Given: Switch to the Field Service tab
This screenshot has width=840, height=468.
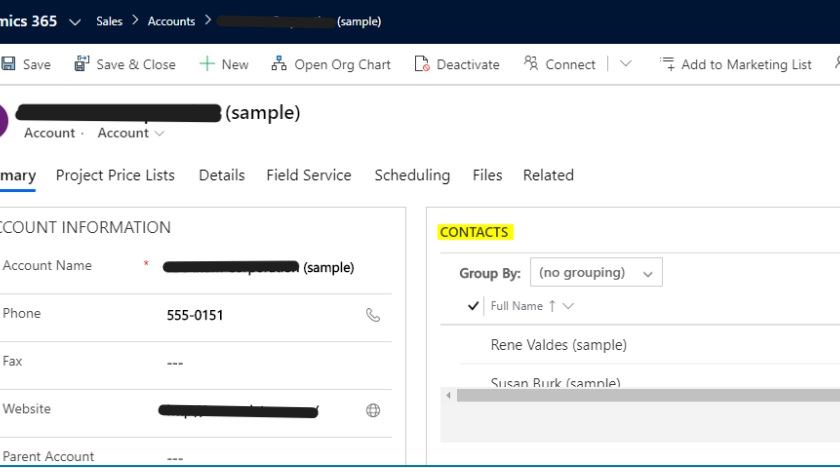Looking at the screenshot, I should click(x=308, y=175).
